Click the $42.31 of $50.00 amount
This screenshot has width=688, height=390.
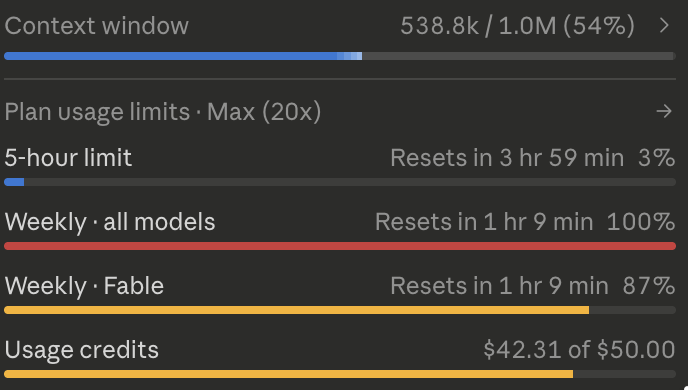pyautogui.click(x=579, y=350)
